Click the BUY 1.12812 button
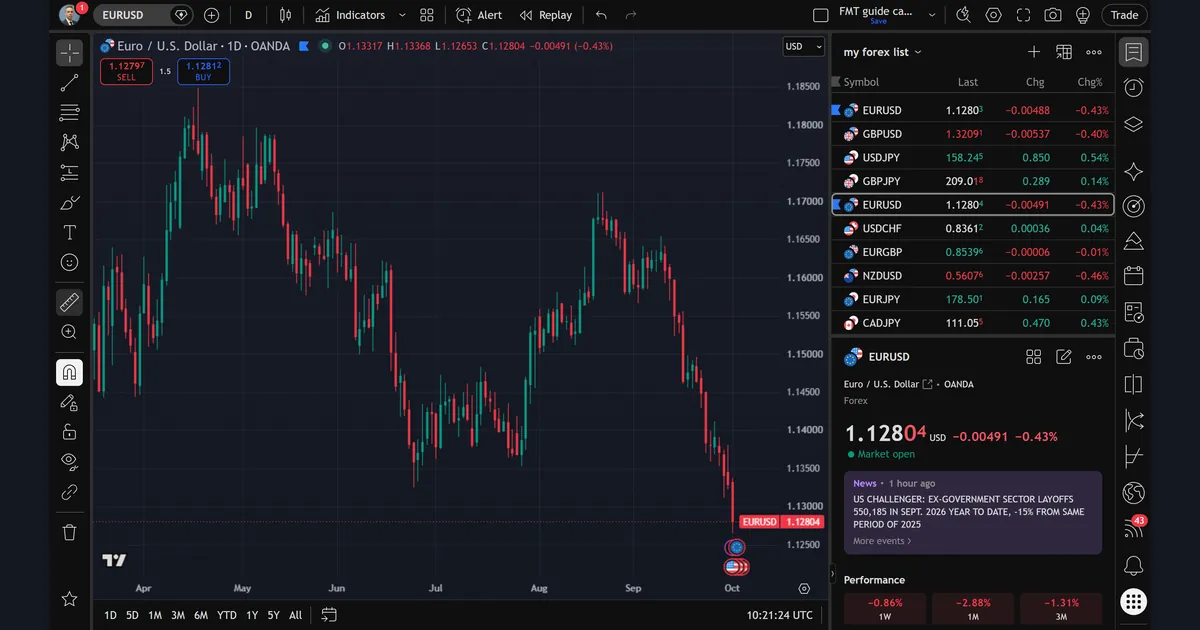This screenshot has width=1200, height=630. [x=203, y=71]
